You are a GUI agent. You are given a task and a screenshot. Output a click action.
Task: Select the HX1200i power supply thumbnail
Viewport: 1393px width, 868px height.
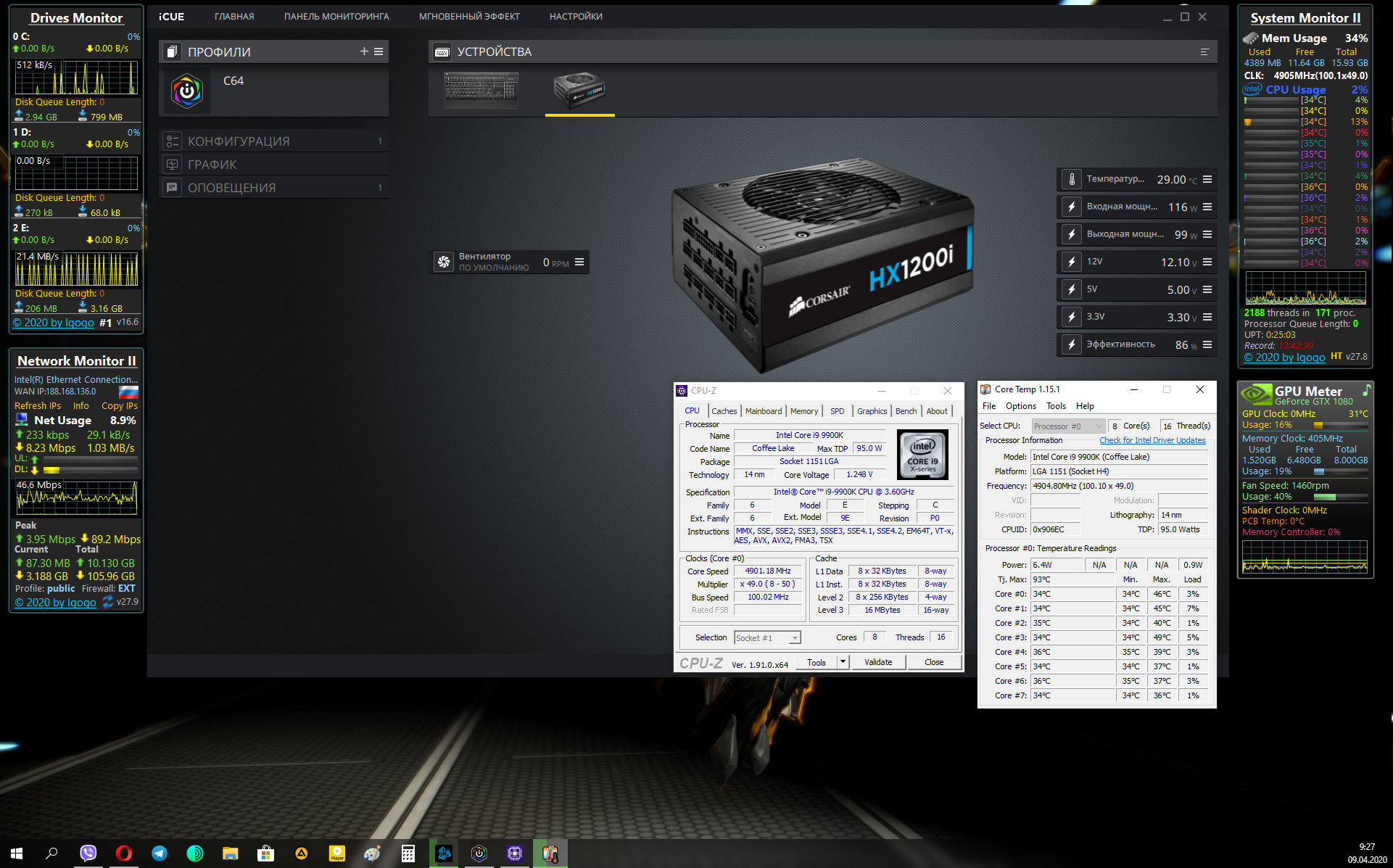[579, 90]
